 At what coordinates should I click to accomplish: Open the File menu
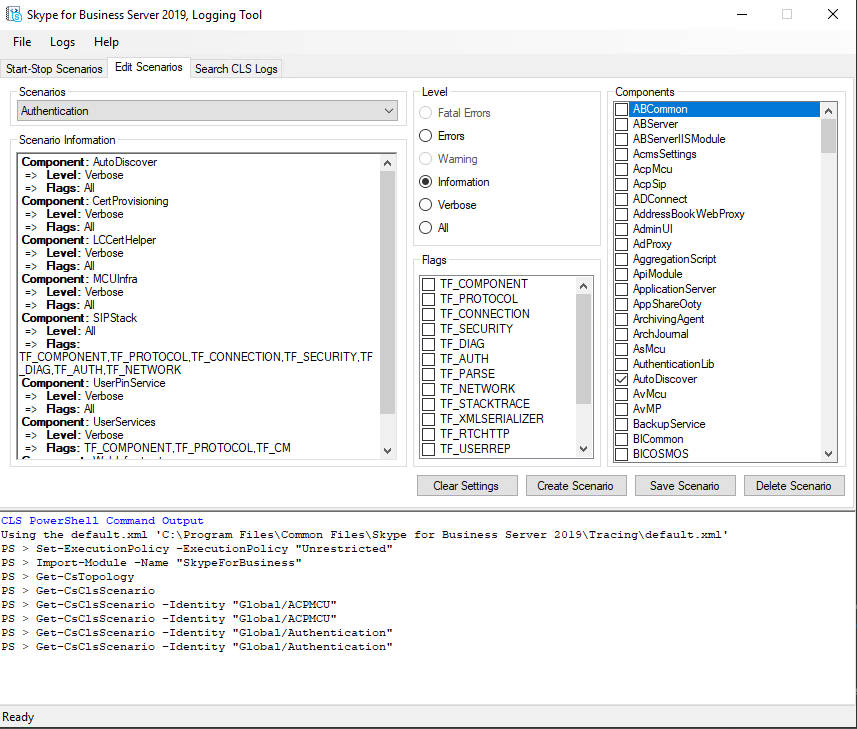(22, 42)
